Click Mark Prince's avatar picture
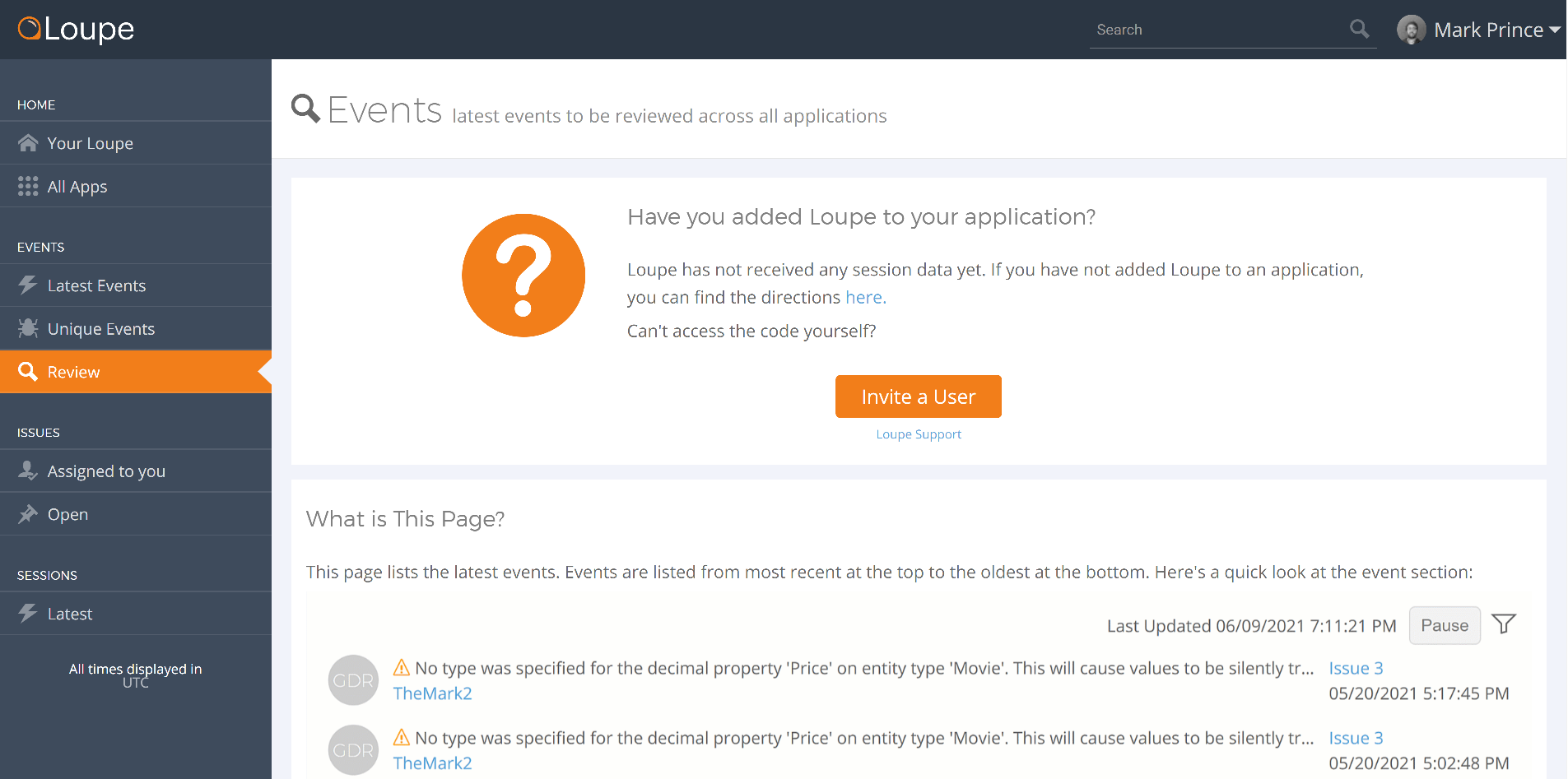Screen dimensions: 1568x779 click(x=1412, y=30)
